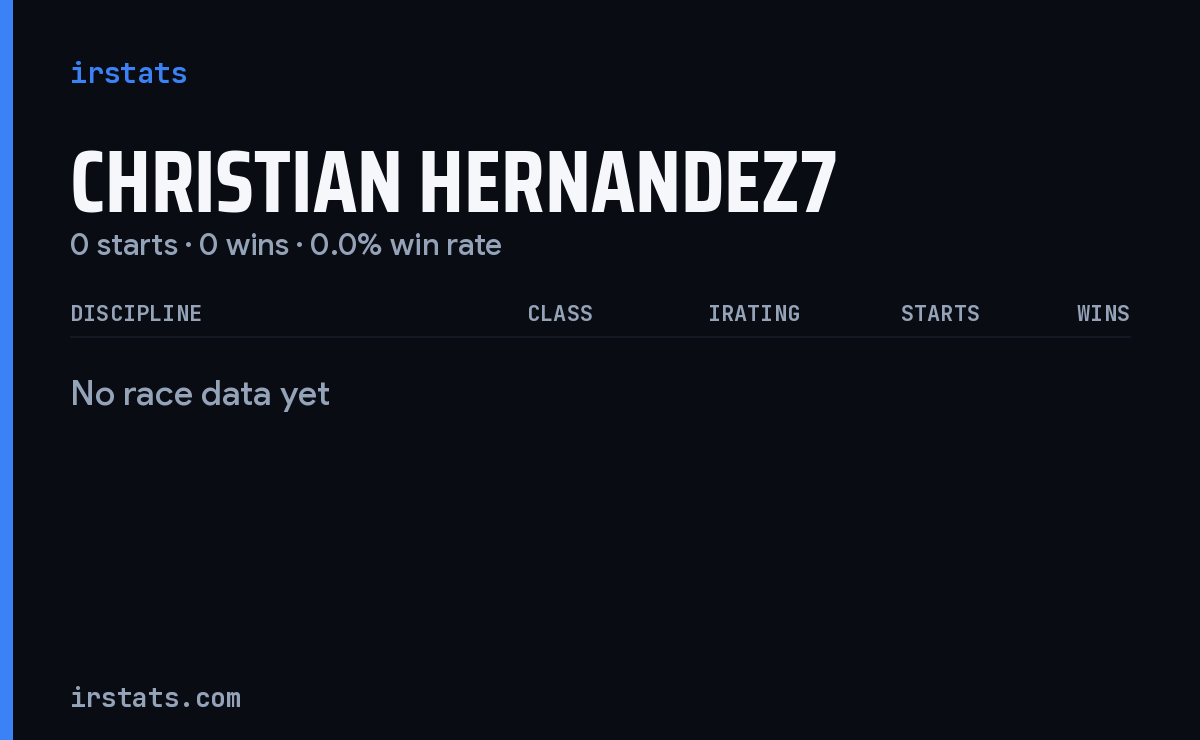This screenshot has height=740, width=1200.
Task: Open the irstats logo link at top
Action: 128,73
